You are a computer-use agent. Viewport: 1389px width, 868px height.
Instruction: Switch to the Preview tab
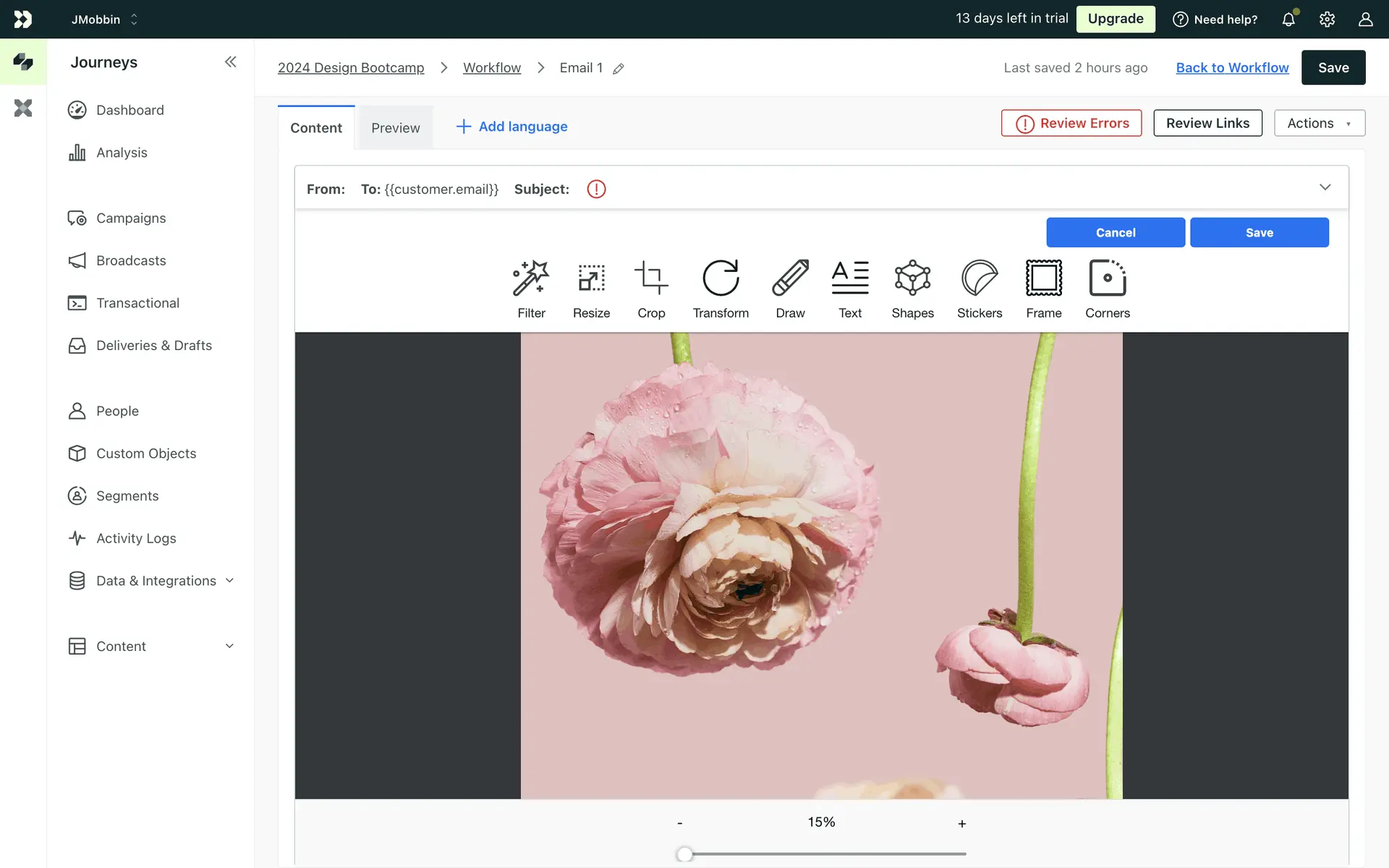[x=395, y=128]
